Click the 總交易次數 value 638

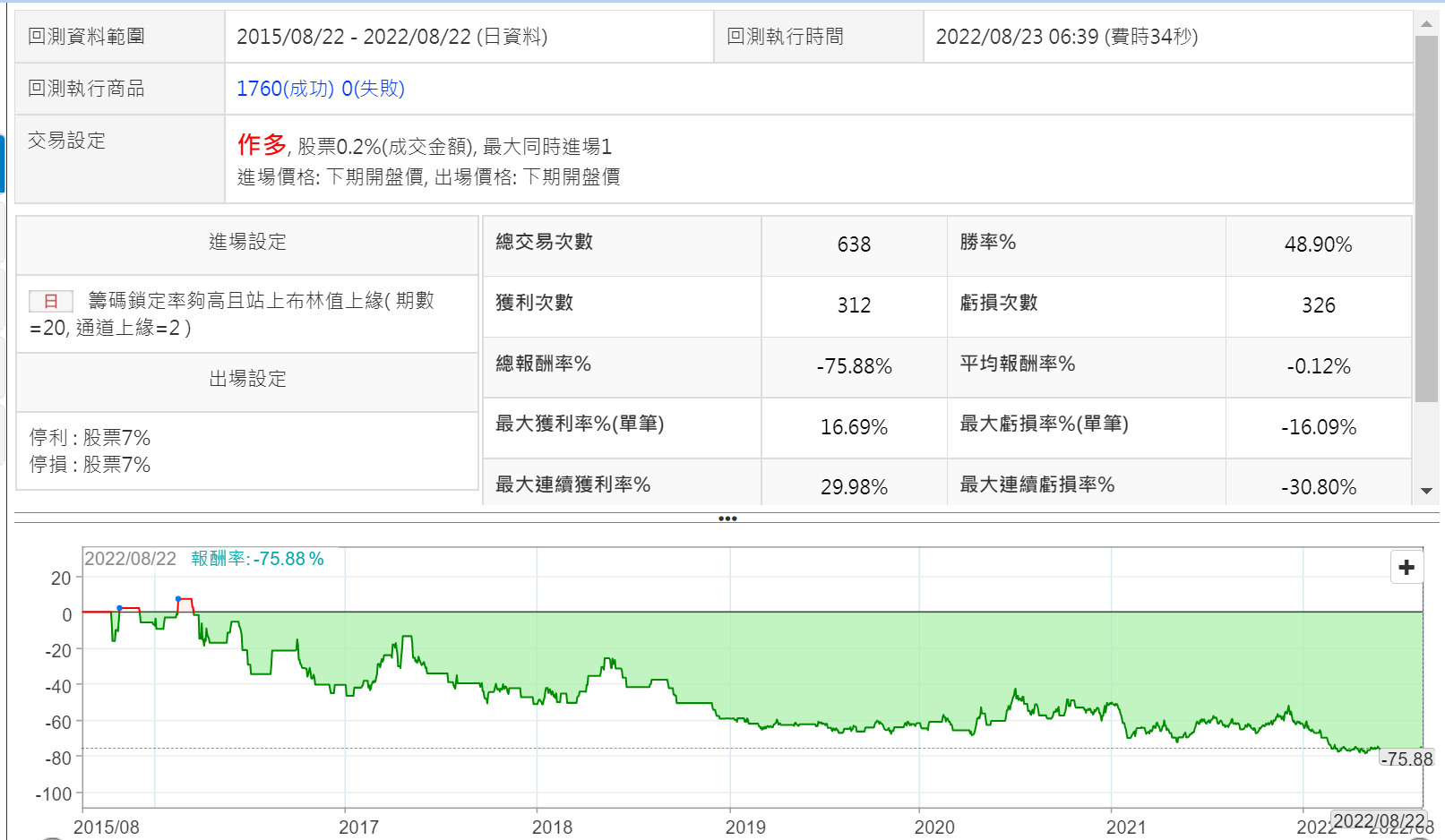[x=854, y=244]
